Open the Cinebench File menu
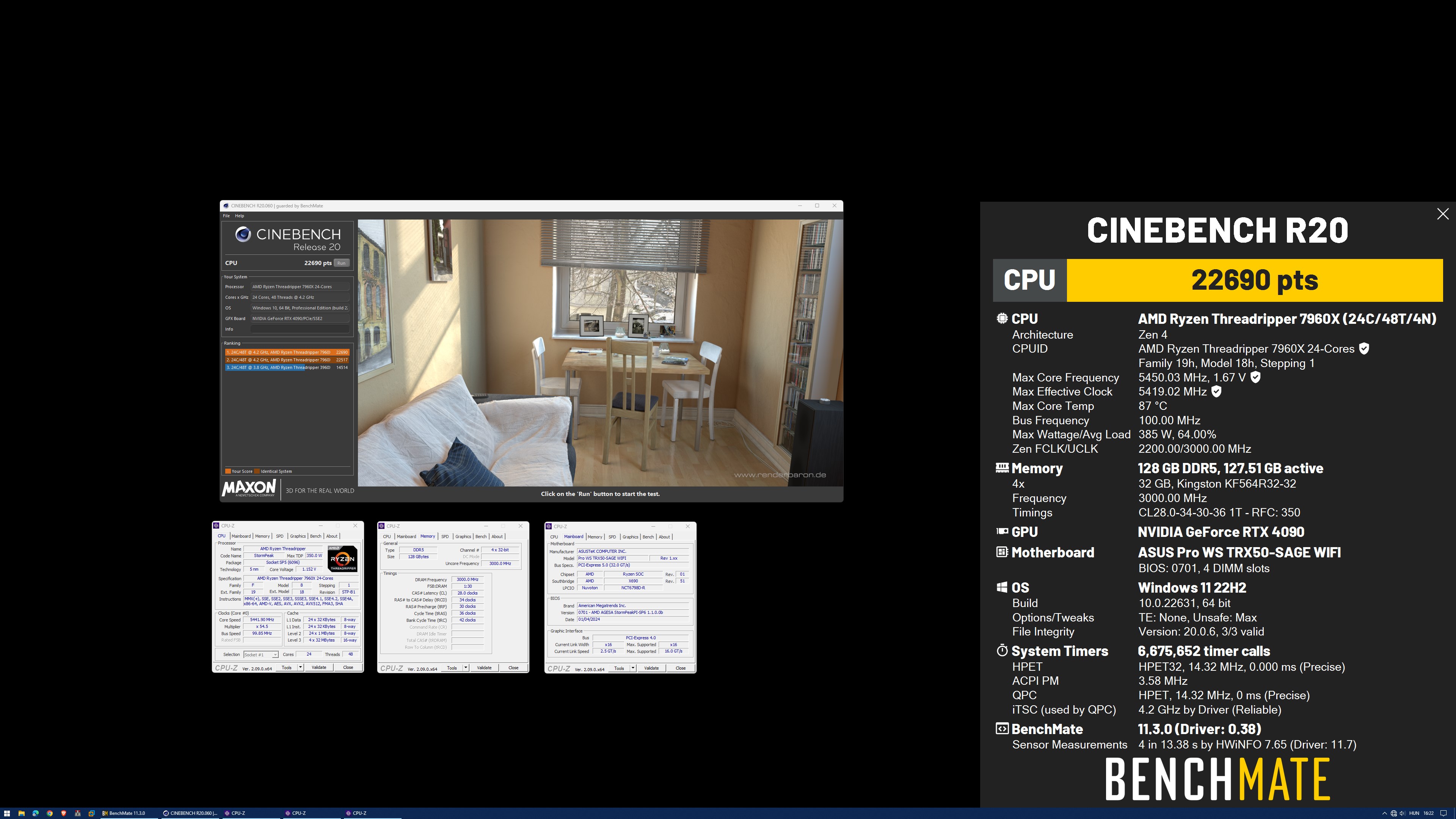Viewport: 1456px width, 819px height. tap(226, 216)
